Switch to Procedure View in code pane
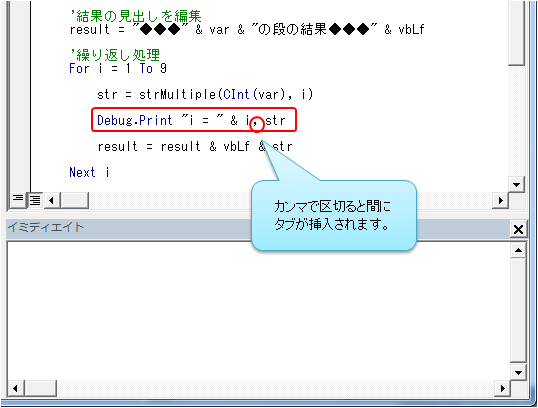Image resolution: width=538 pixels, height=408 pixels. point(17,199)
